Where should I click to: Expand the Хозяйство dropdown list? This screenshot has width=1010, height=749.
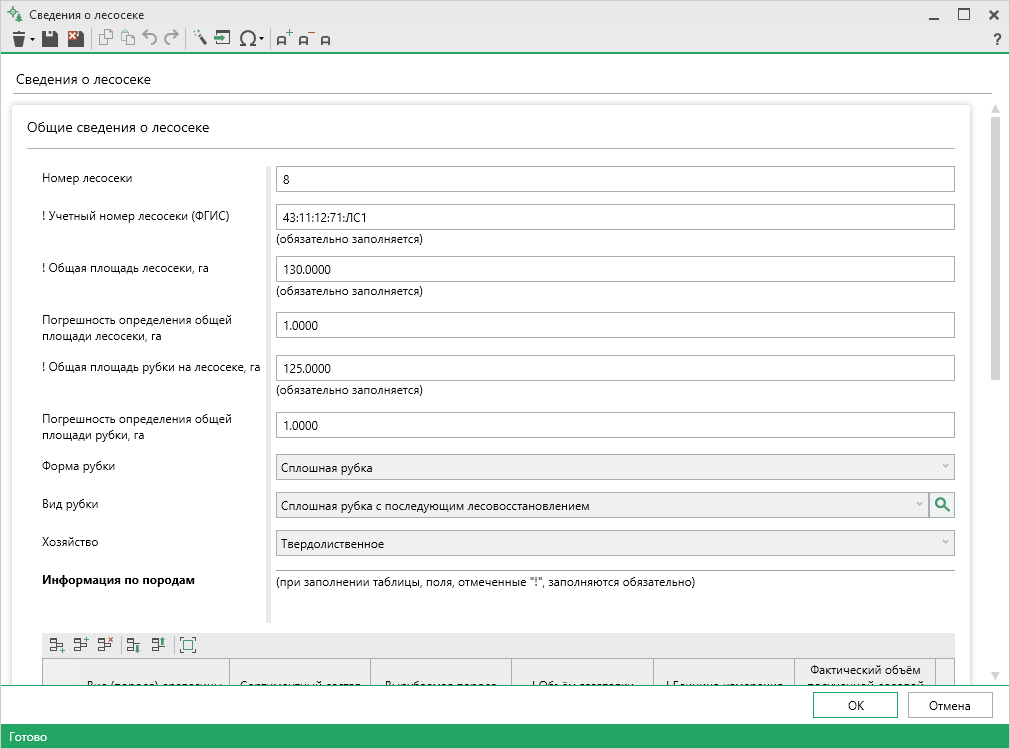[615, 543]
